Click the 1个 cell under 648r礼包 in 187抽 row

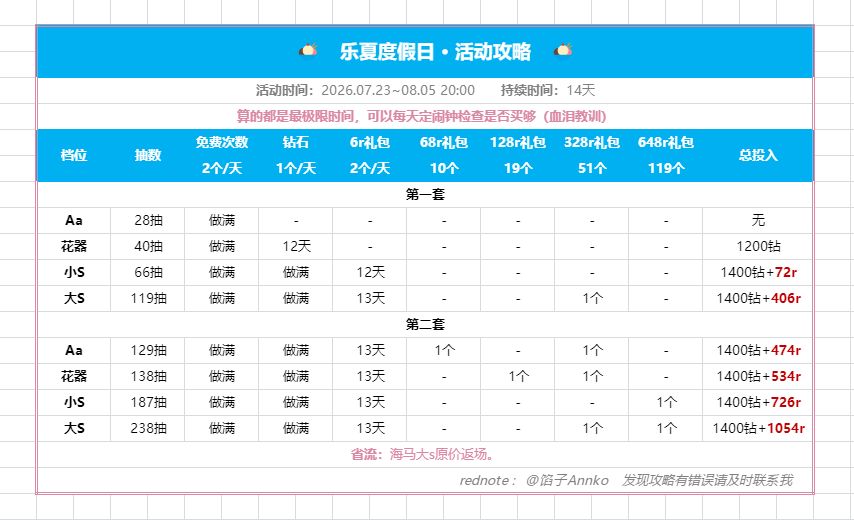click(666, 402)
